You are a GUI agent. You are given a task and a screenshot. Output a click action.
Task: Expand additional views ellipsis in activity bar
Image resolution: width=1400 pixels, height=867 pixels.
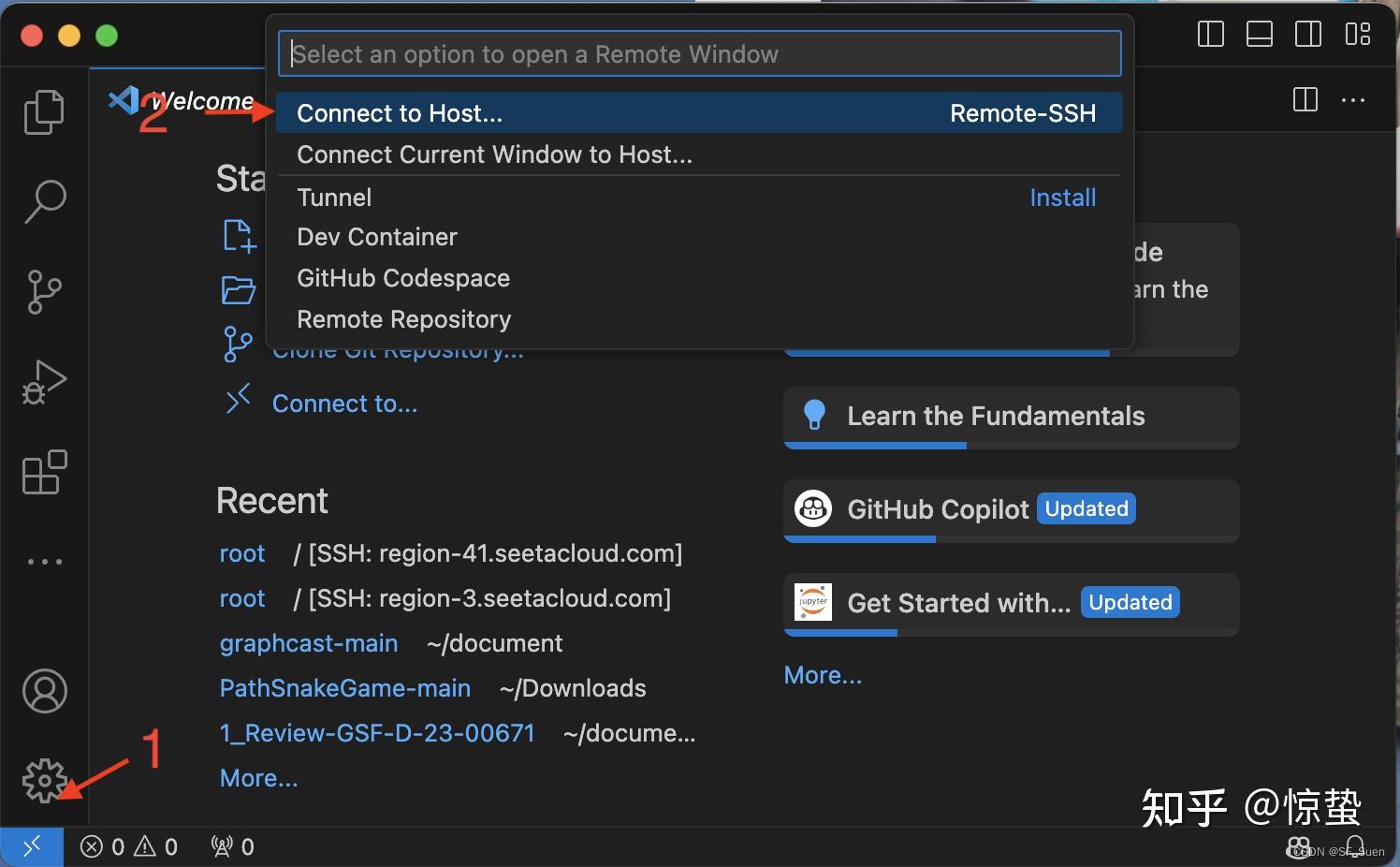click(44, 562)
